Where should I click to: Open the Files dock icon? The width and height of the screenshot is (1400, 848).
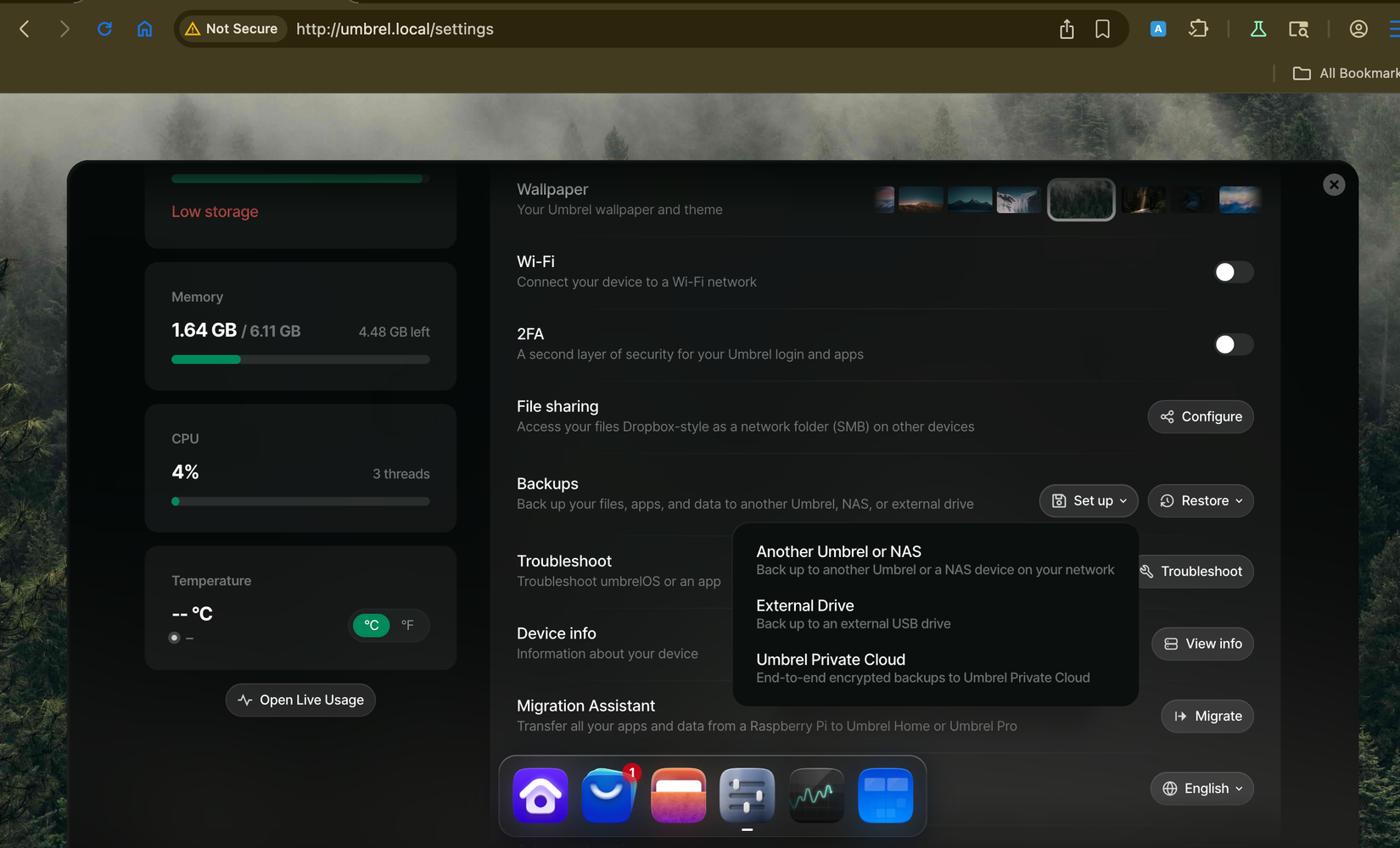[678, 795]
